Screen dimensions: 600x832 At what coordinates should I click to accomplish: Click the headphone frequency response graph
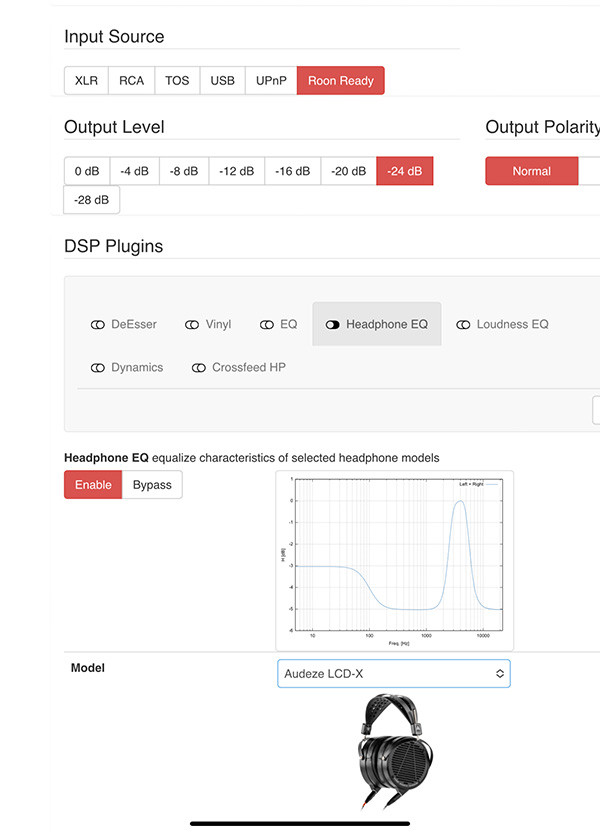394,560
